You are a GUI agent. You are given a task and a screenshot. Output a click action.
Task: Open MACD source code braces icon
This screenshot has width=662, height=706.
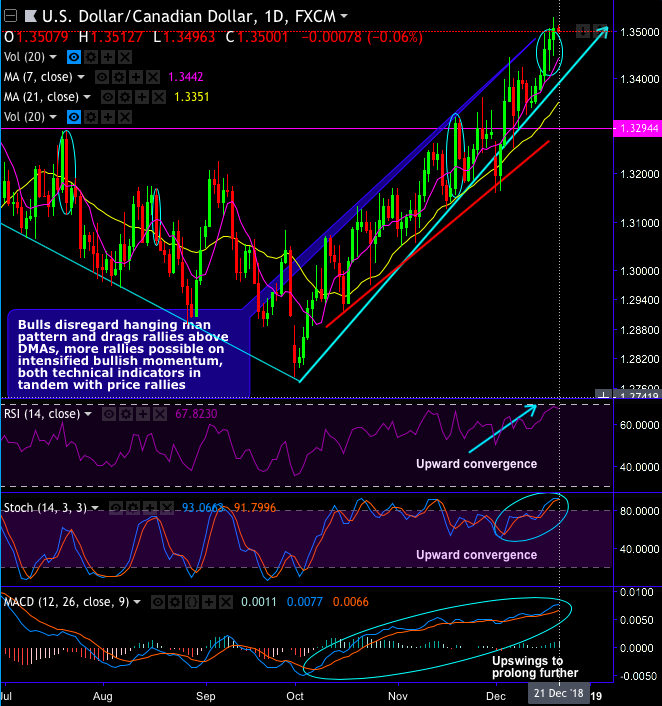[x=192, y=602]
